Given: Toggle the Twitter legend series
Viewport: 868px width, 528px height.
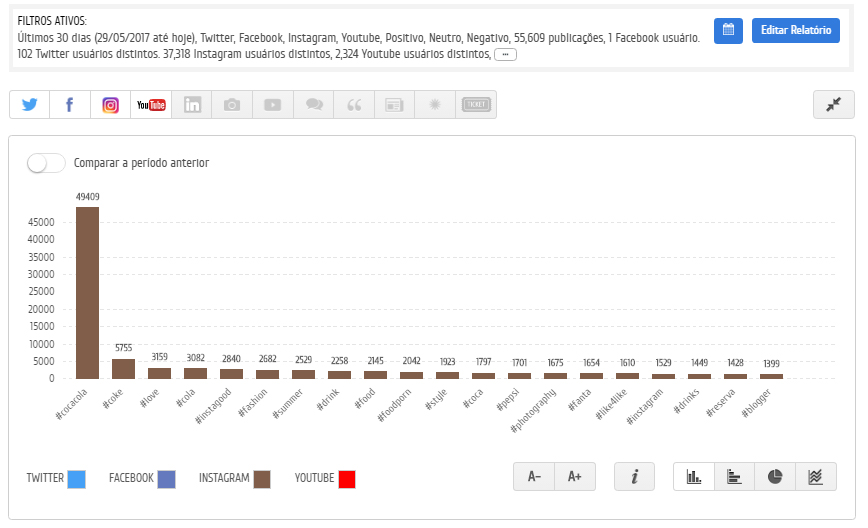Looking at the screenshot, I should pos(56,478).
